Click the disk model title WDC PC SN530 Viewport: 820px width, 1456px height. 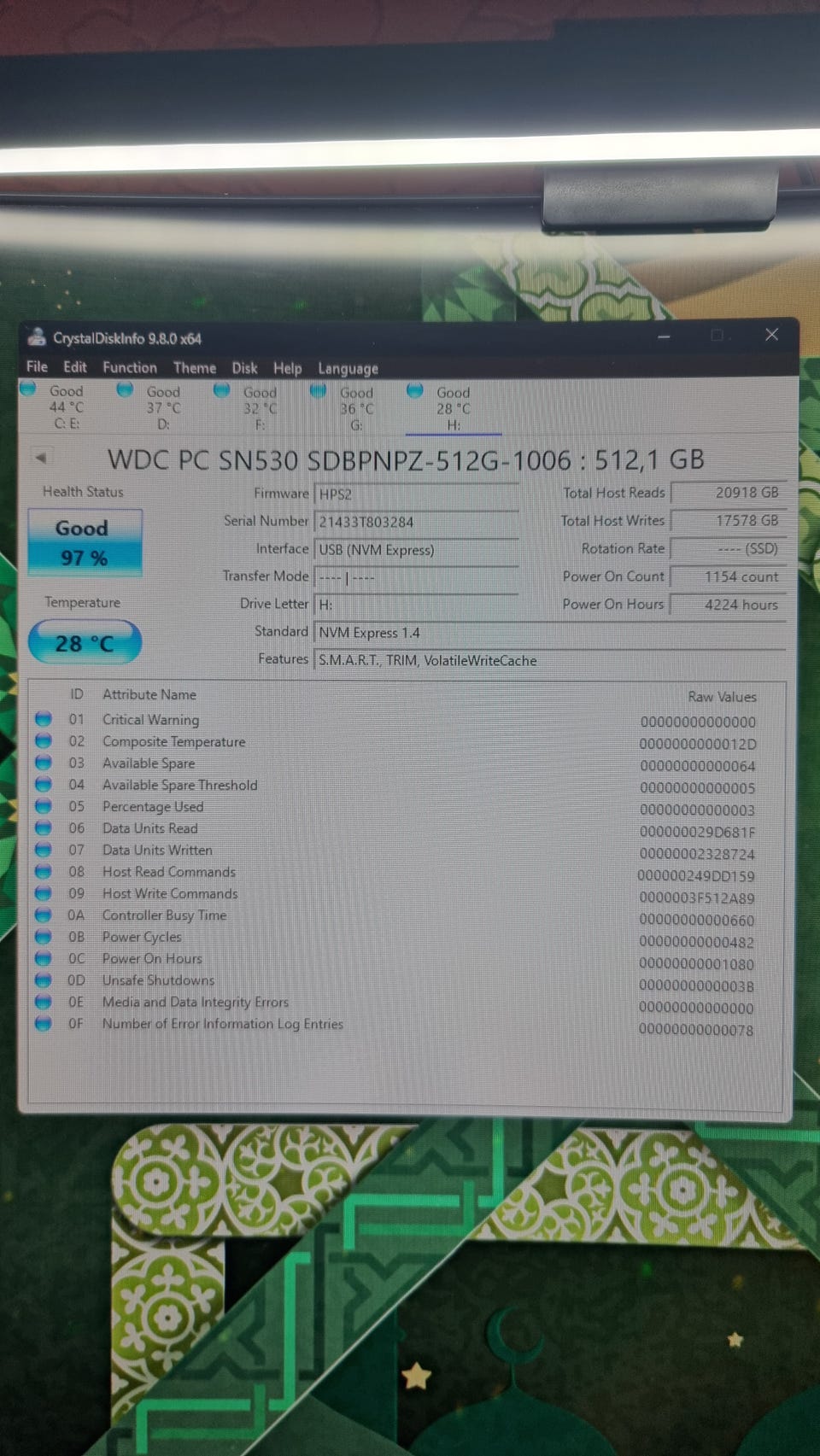coord(406,460)
